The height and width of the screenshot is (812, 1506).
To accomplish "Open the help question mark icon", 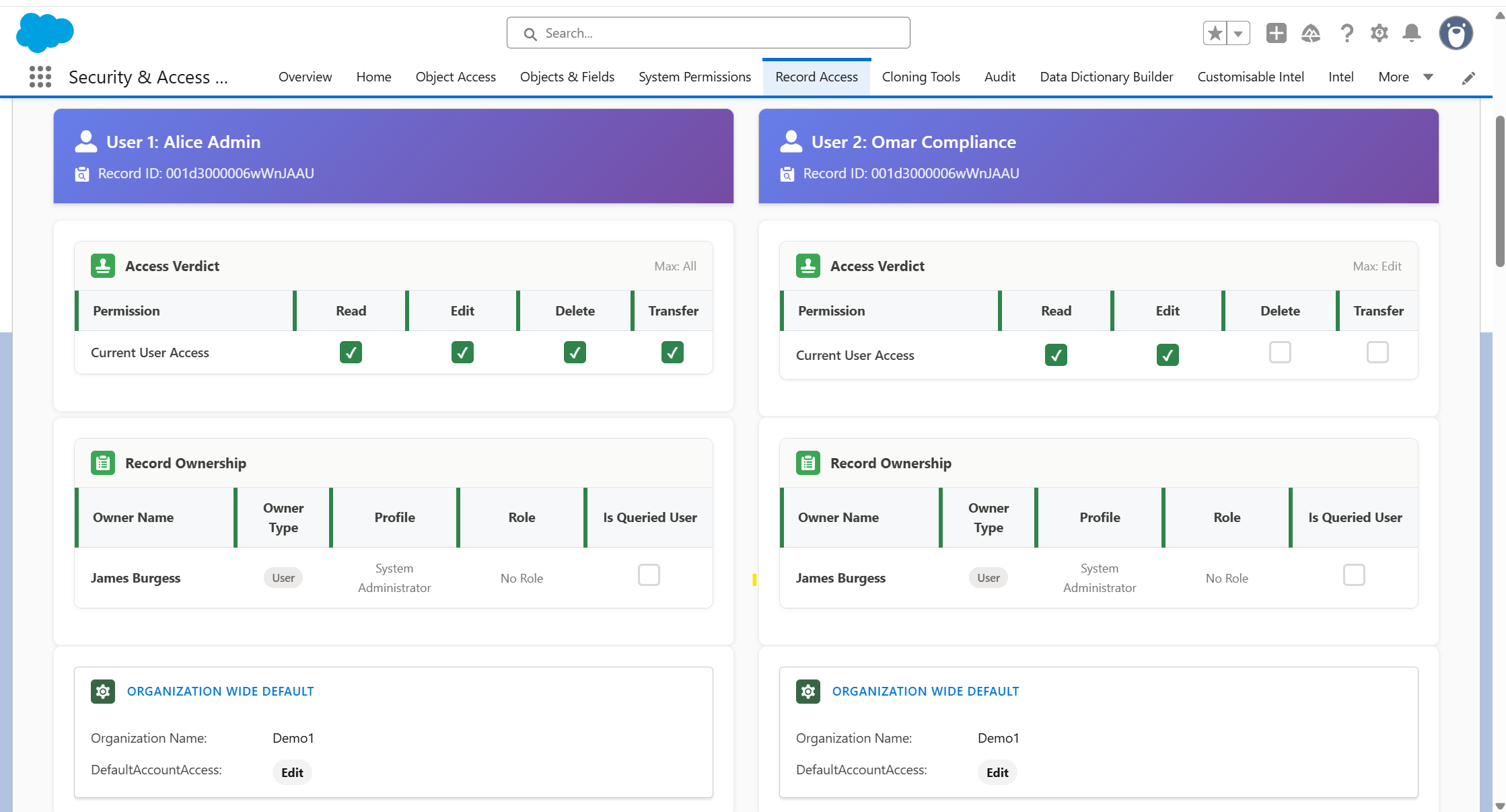I will [x=1347, y=33].
